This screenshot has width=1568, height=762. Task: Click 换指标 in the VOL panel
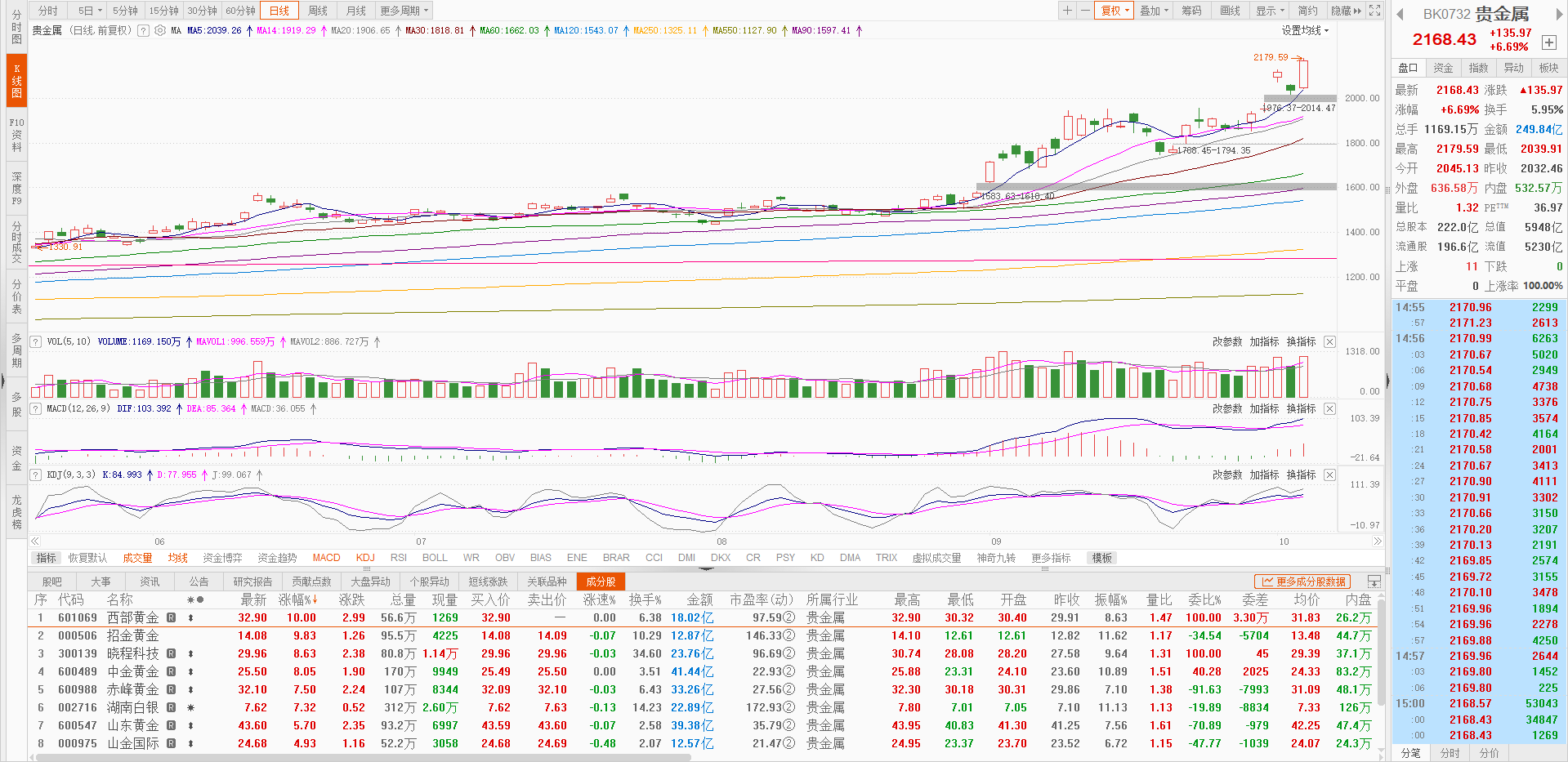1301,341
